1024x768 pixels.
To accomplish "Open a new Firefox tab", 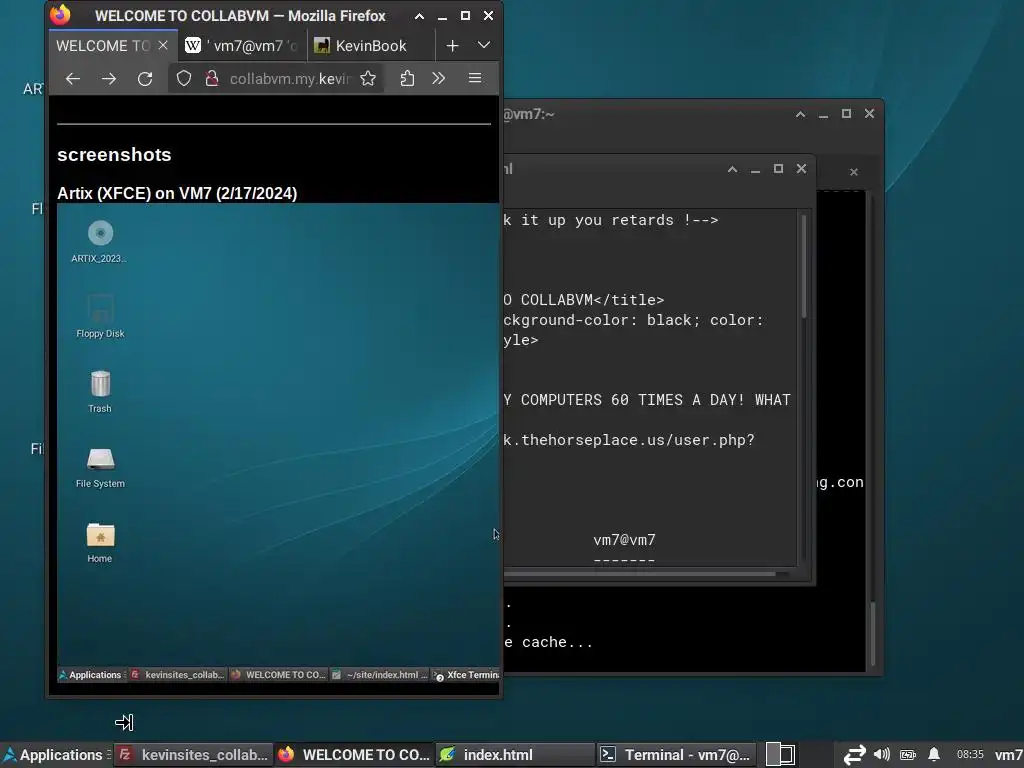I will (x=453, y=46).
